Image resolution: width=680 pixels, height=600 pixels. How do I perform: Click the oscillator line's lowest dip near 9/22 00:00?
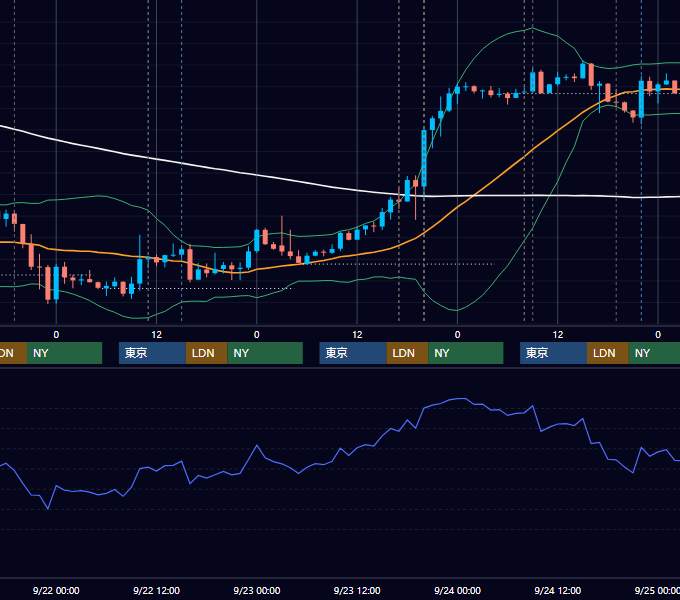(x=48, y=508)
